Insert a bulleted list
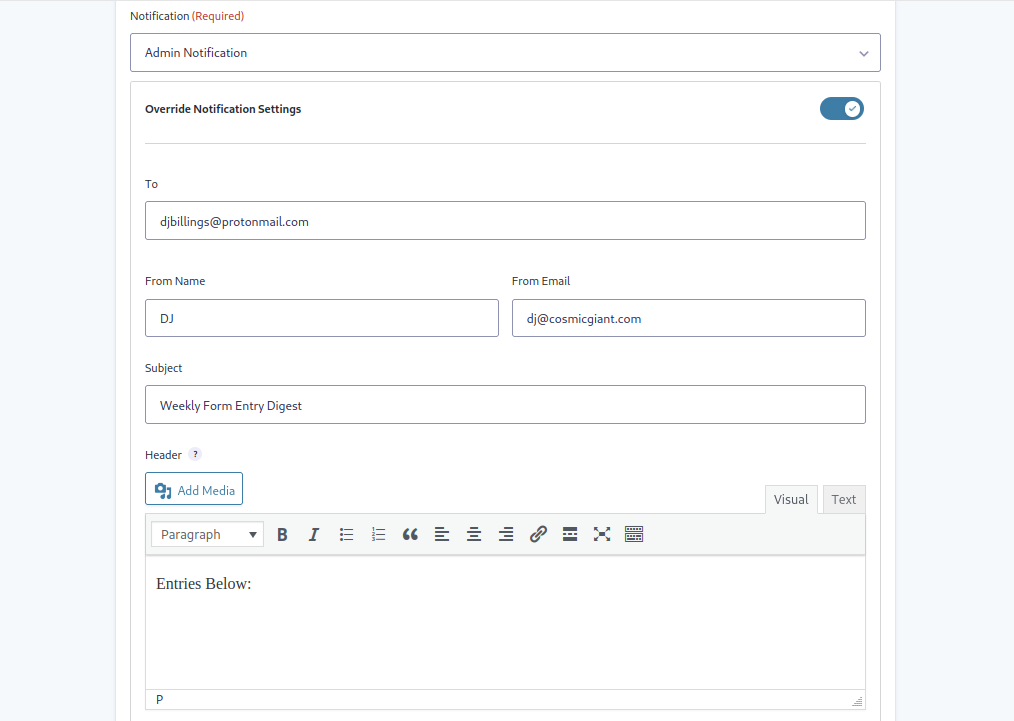Screen dimensions: 1014x721 tap(346, 533)
